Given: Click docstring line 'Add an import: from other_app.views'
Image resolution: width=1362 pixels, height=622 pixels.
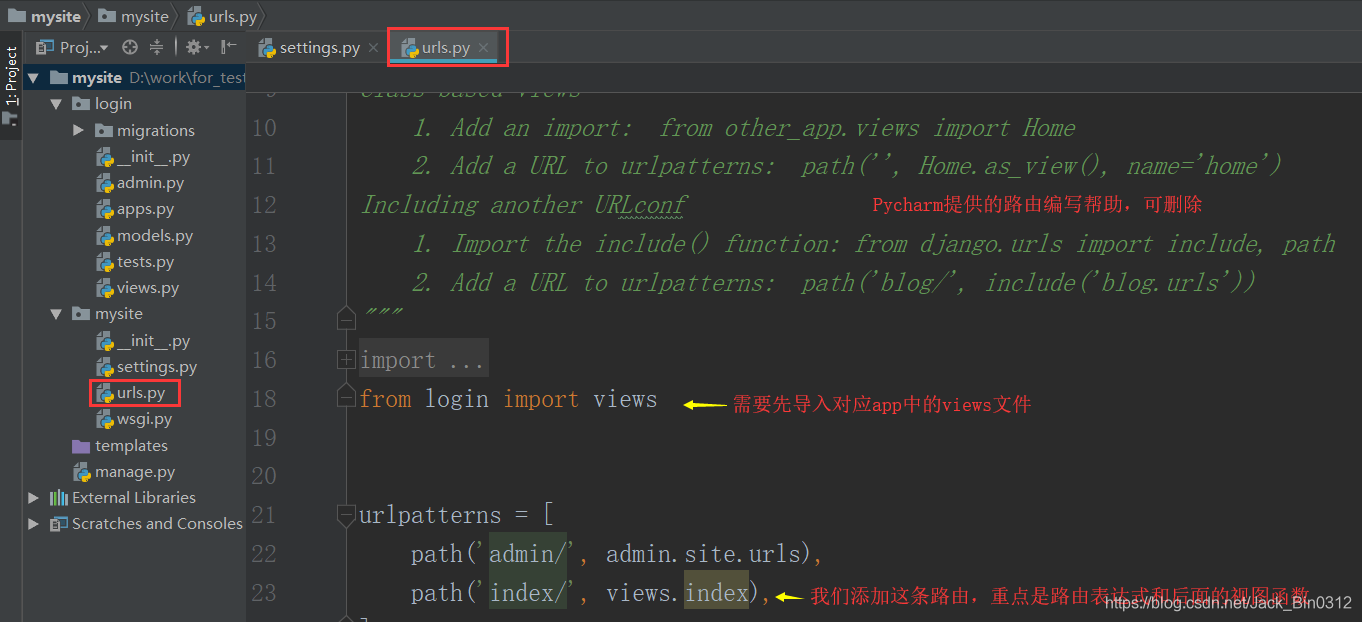Looking at the screenshot, I should click(x=744, y=128).
